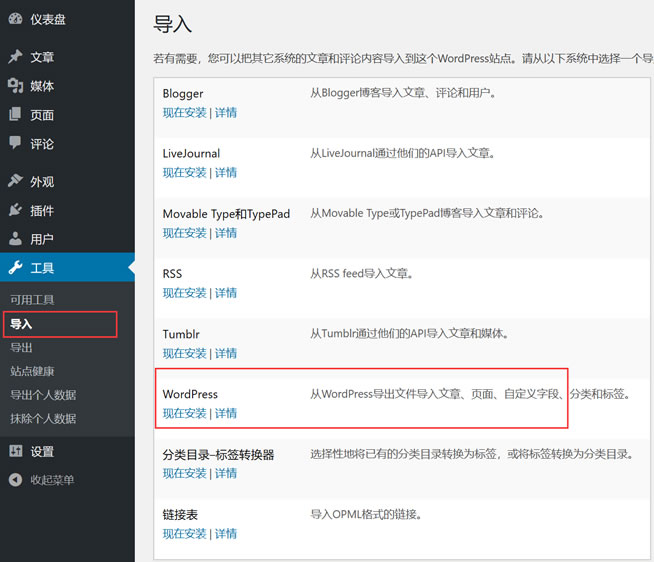Click 详情 under LiveJournal
This screenshot has width=654, height=562.
tap(226, 173)
